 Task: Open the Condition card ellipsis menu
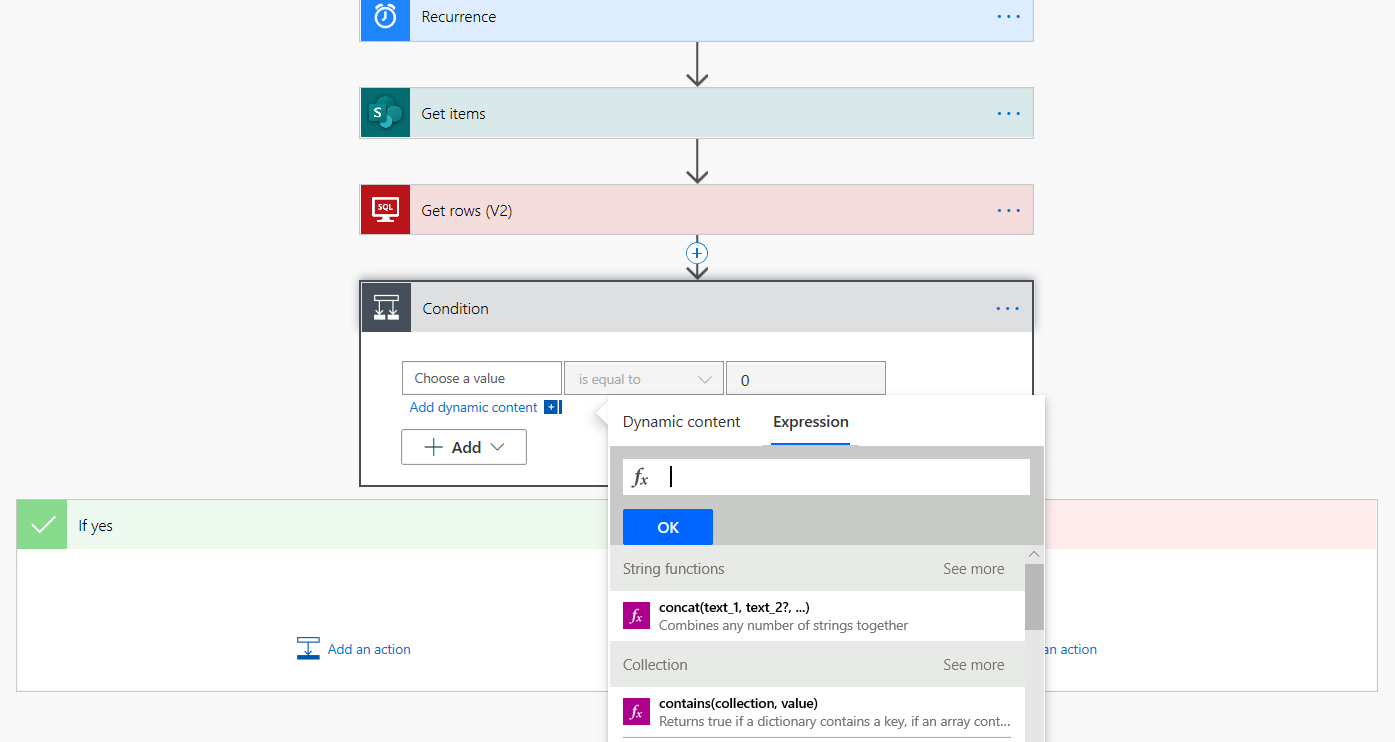1007,307
